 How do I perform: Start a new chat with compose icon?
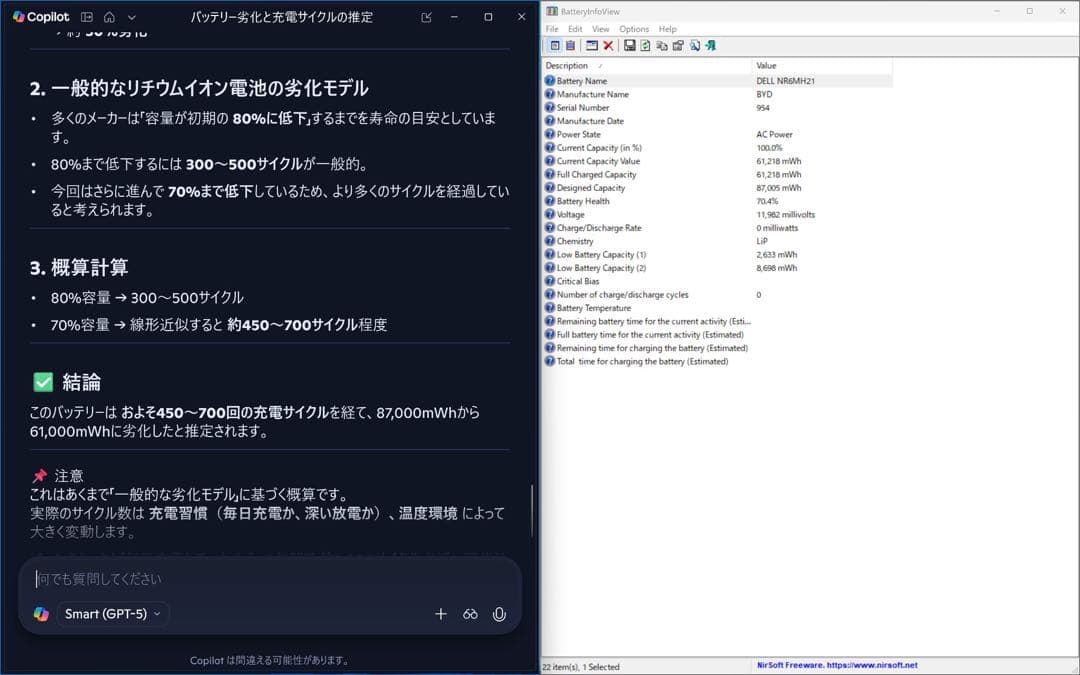pyautogui.click(x=427, y=17)
